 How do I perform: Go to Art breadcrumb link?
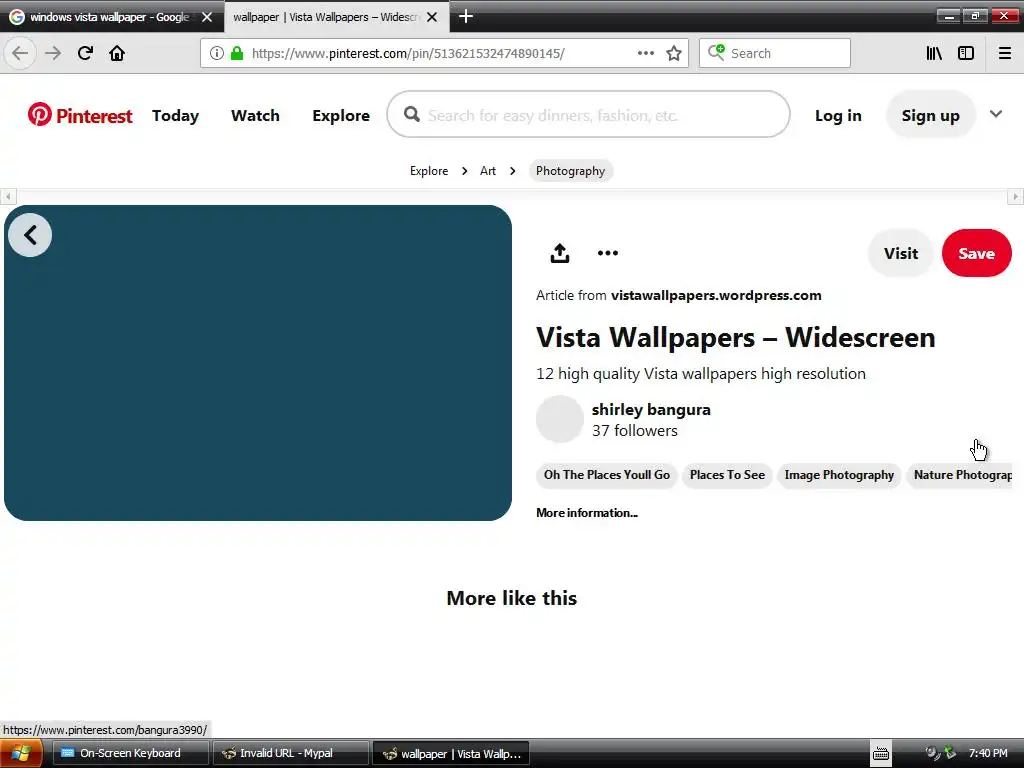tap(488, 171)
